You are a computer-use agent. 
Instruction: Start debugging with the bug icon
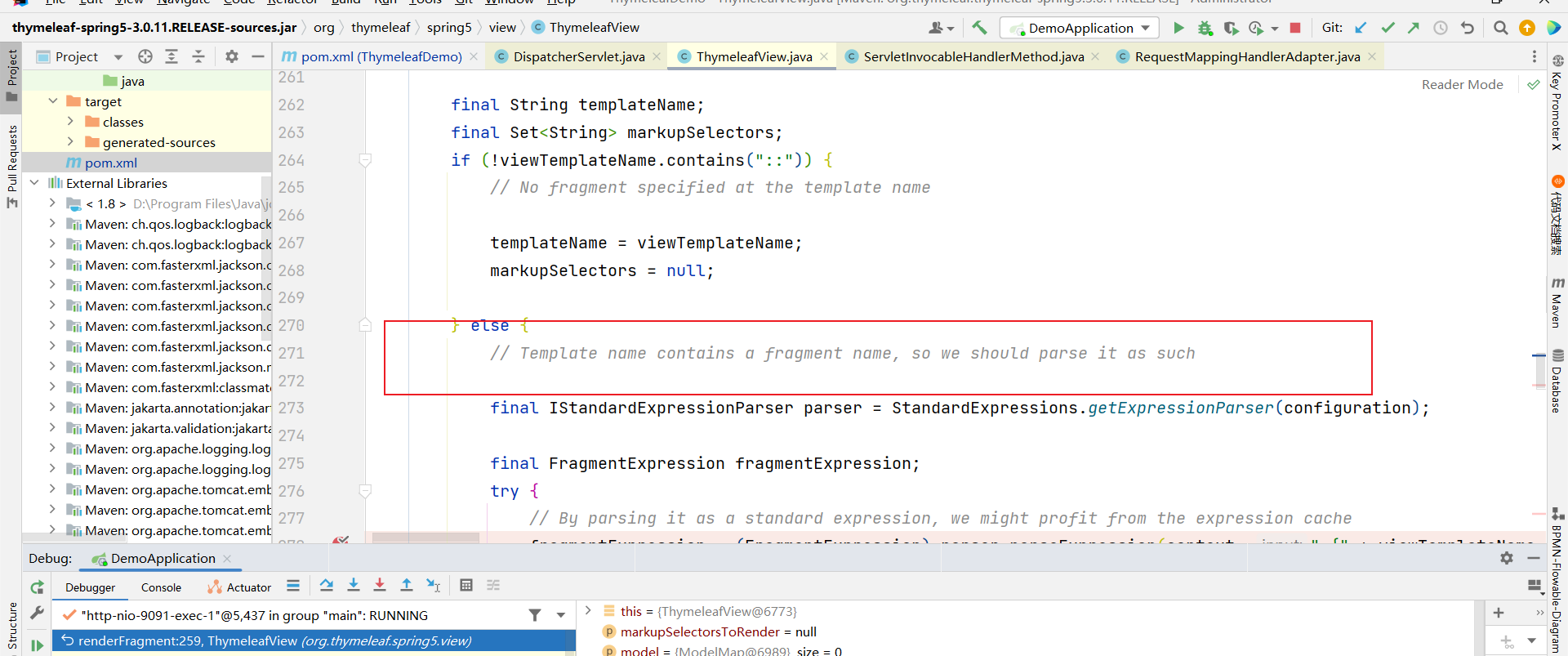[x=1205, y=28]
